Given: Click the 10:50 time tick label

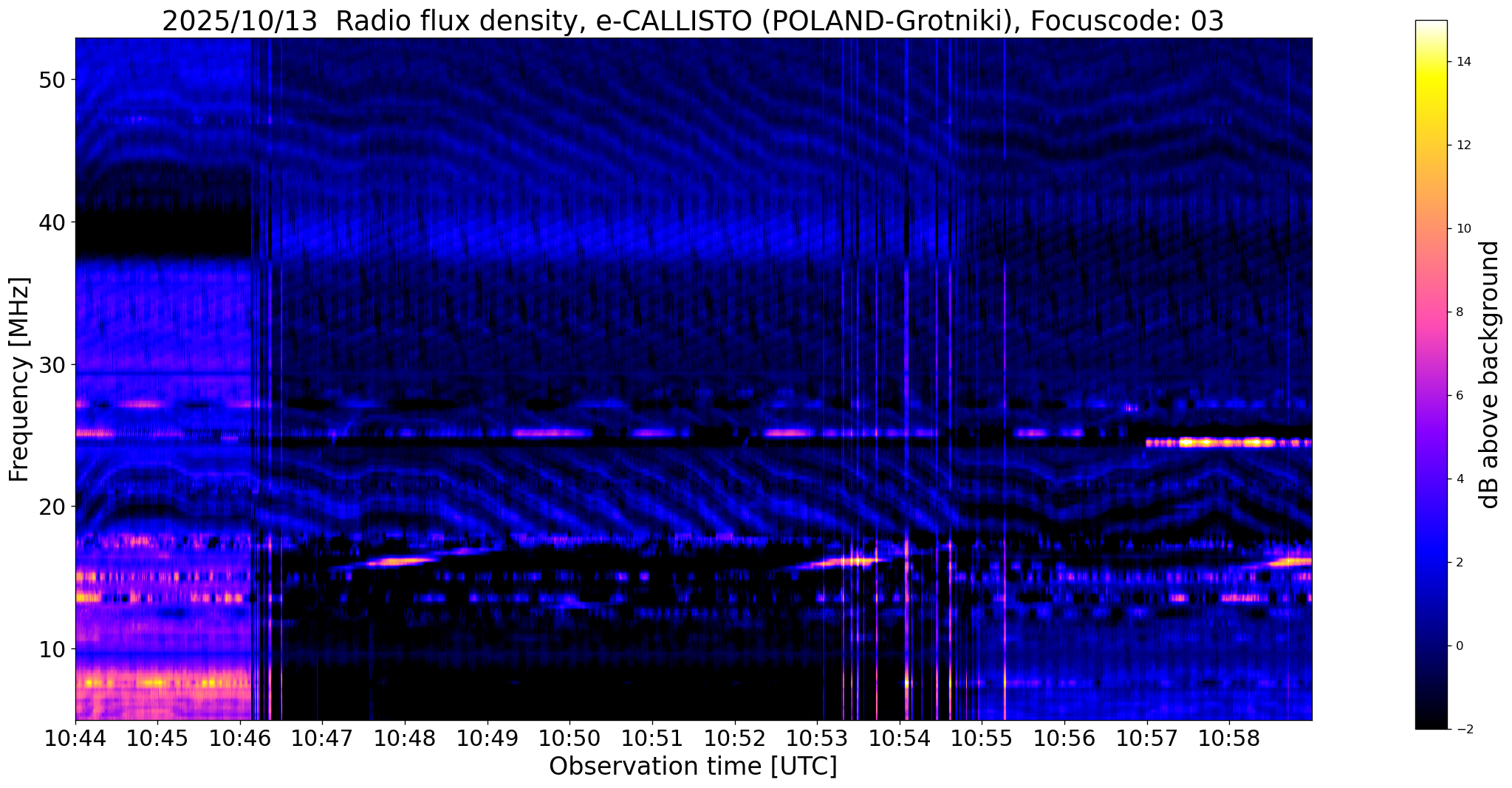Looking at the screenshot, I should click(569, 739).
